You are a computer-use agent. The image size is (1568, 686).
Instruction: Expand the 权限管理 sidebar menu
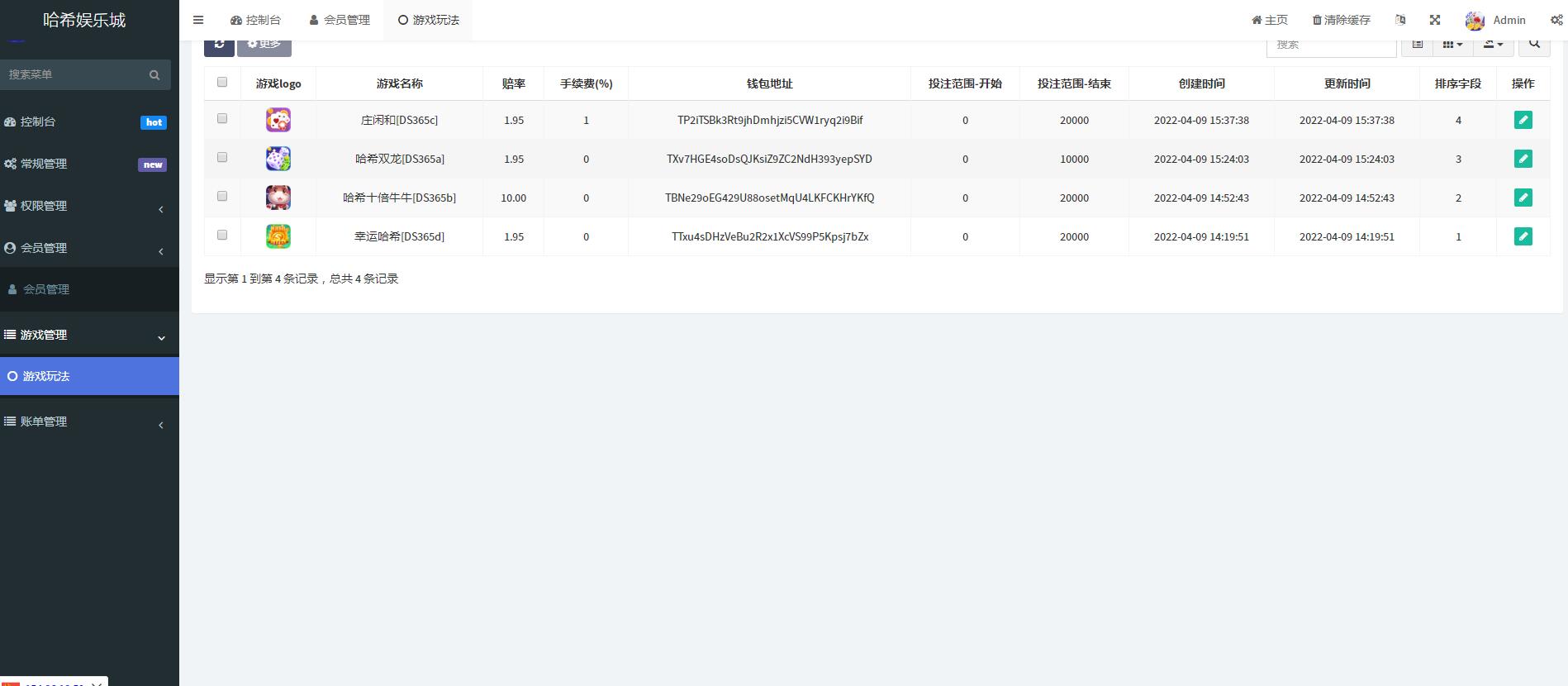[x=89, y=206]
